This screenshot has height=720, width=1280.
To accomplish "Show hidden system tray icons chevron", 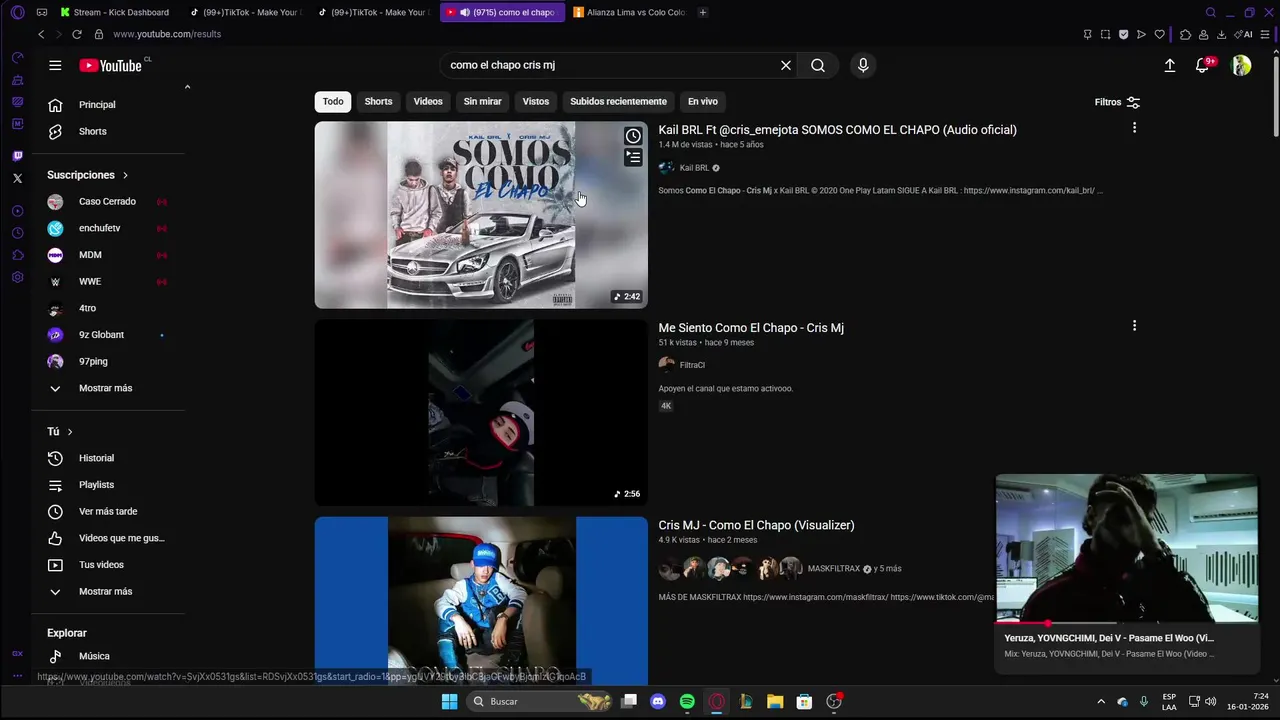I will coord(1101,701).
